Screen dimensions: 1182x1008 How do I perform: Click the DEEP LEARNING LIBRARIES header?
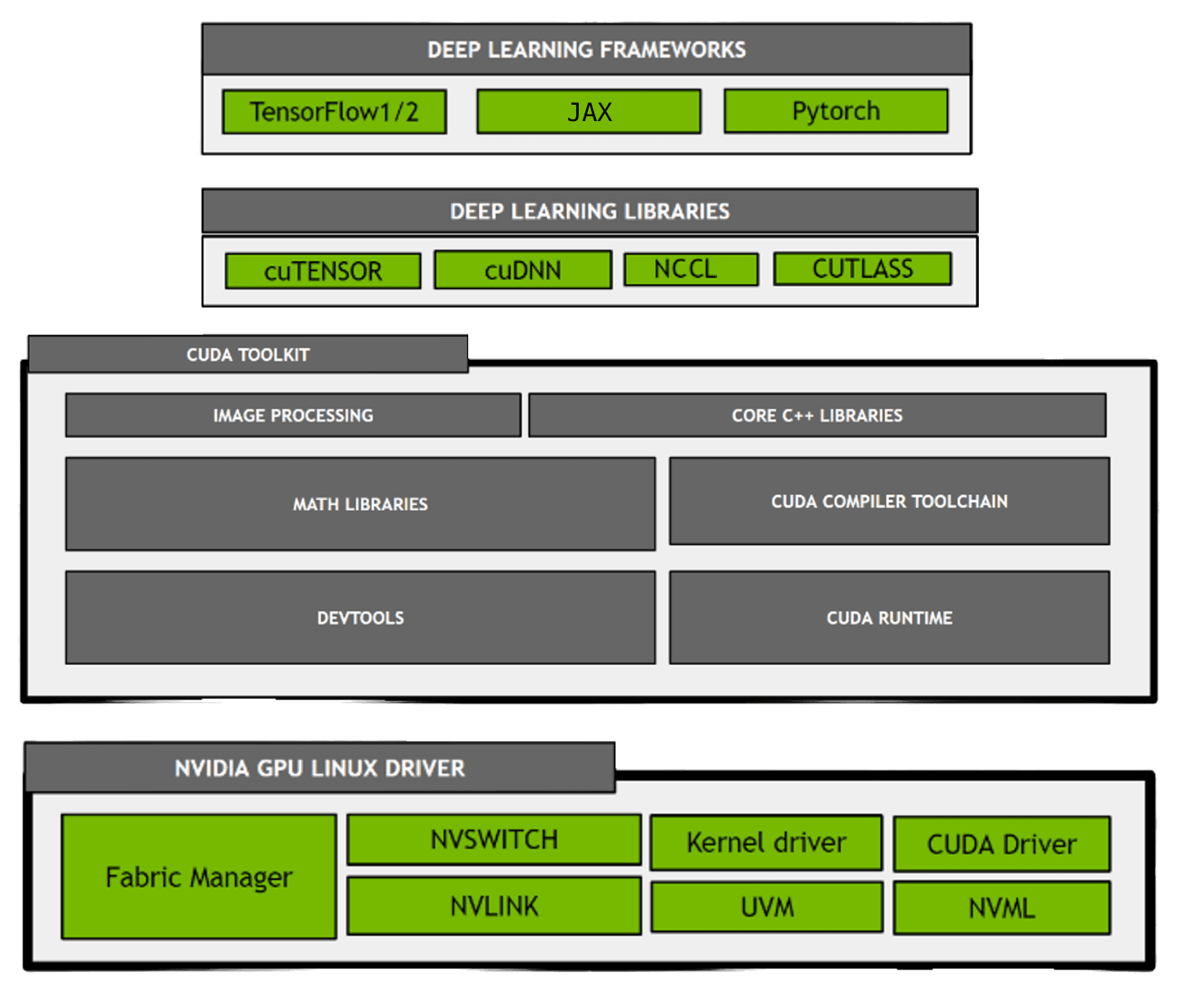(x=589, y=211)
